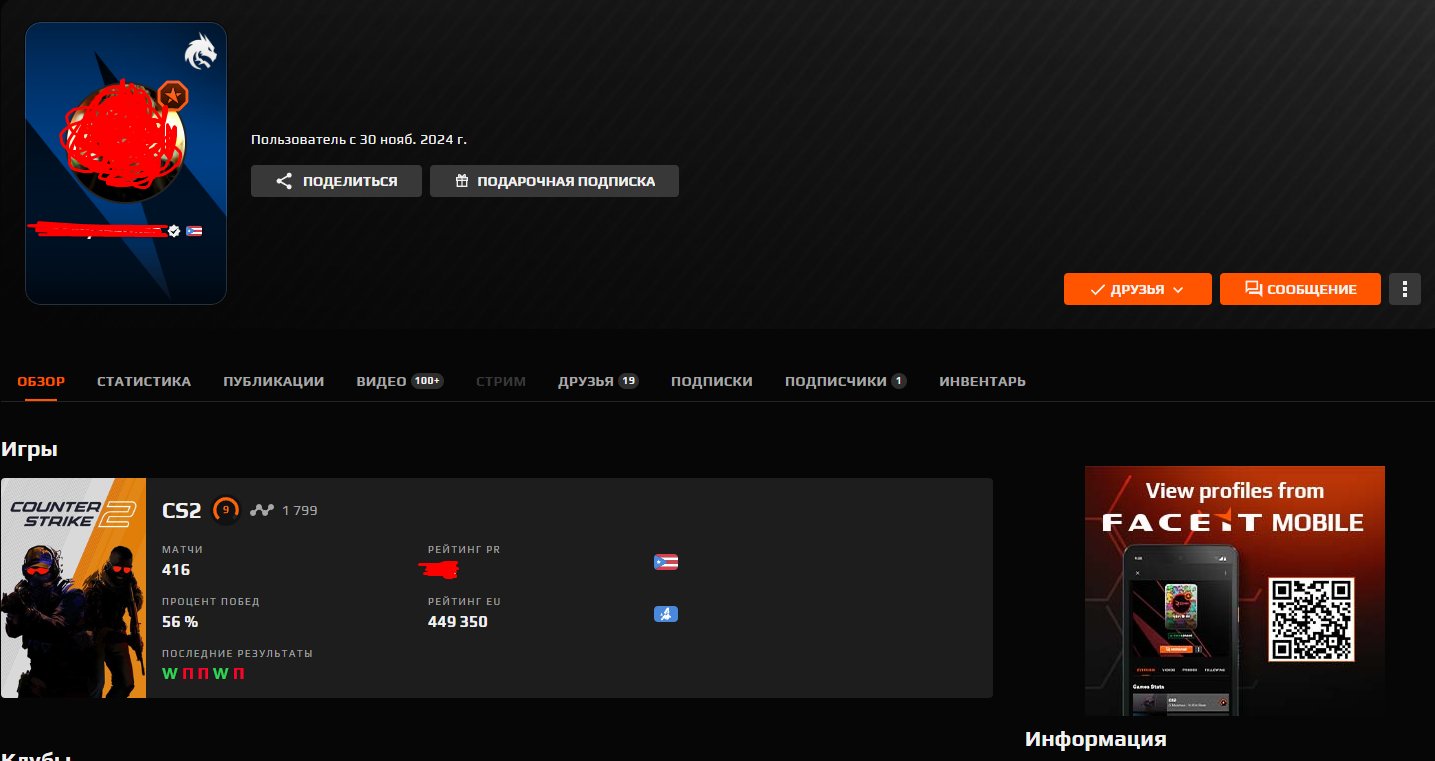Switch to the Статистика tab

[144, 381]
